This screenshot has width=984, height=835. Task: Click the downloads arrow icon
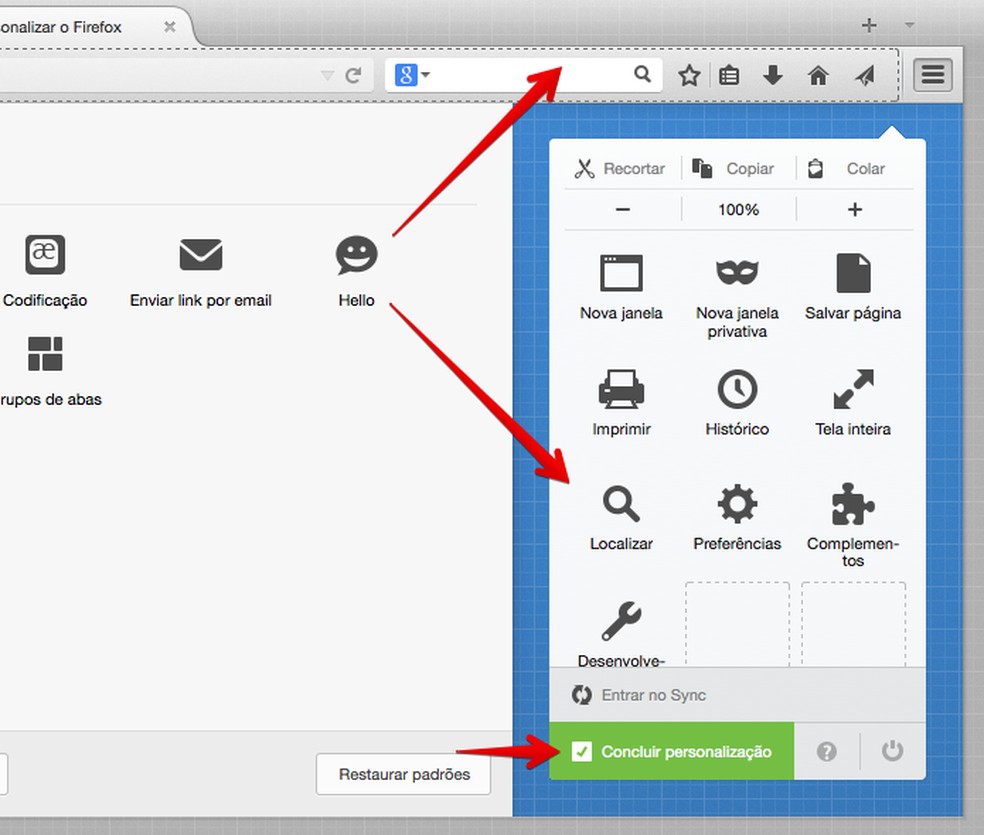point(773,75)
